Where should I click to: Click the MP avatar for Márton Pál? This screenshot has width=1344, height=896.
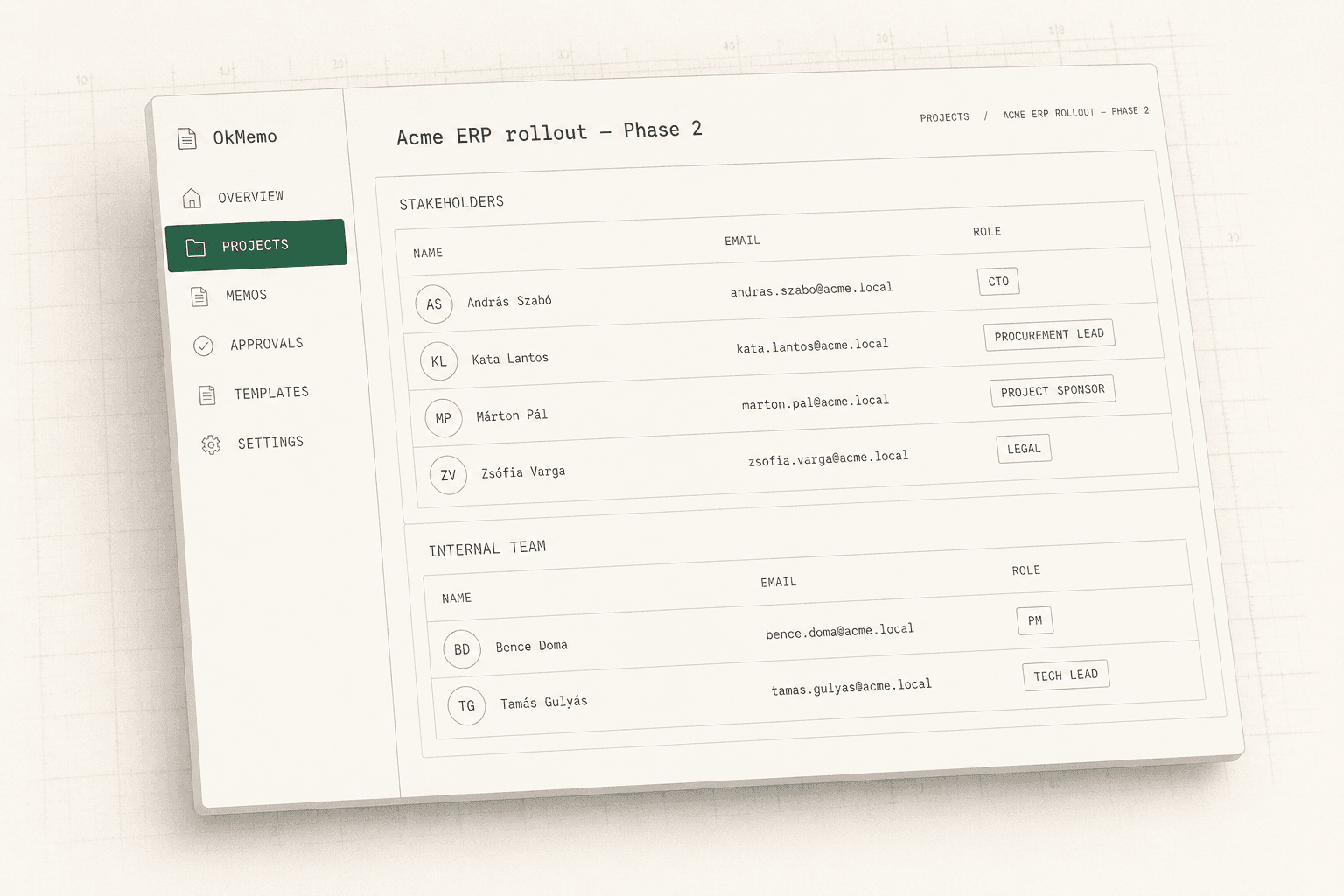444,418
